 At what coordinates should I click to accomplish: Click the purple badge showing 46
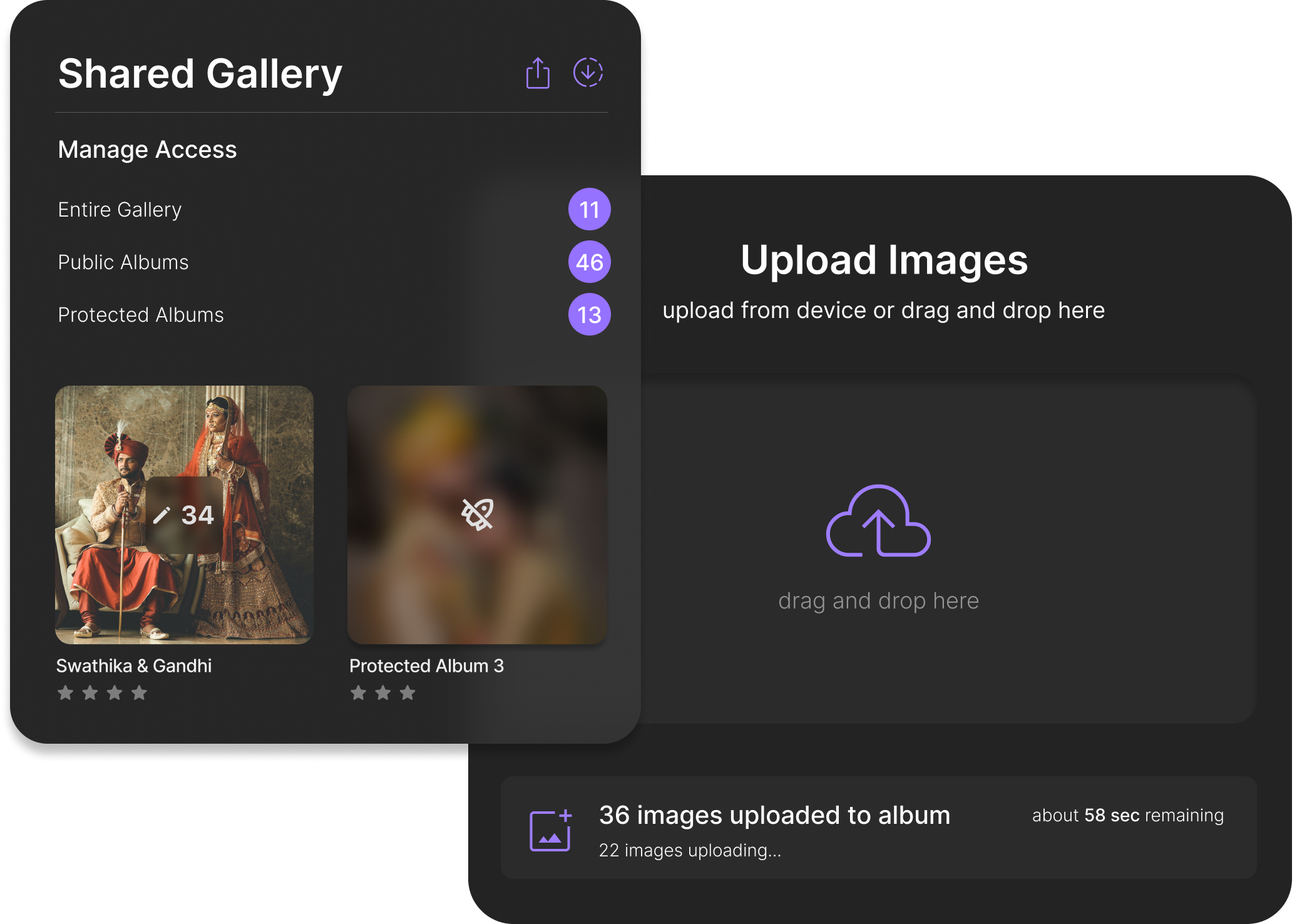pos(590,262)
